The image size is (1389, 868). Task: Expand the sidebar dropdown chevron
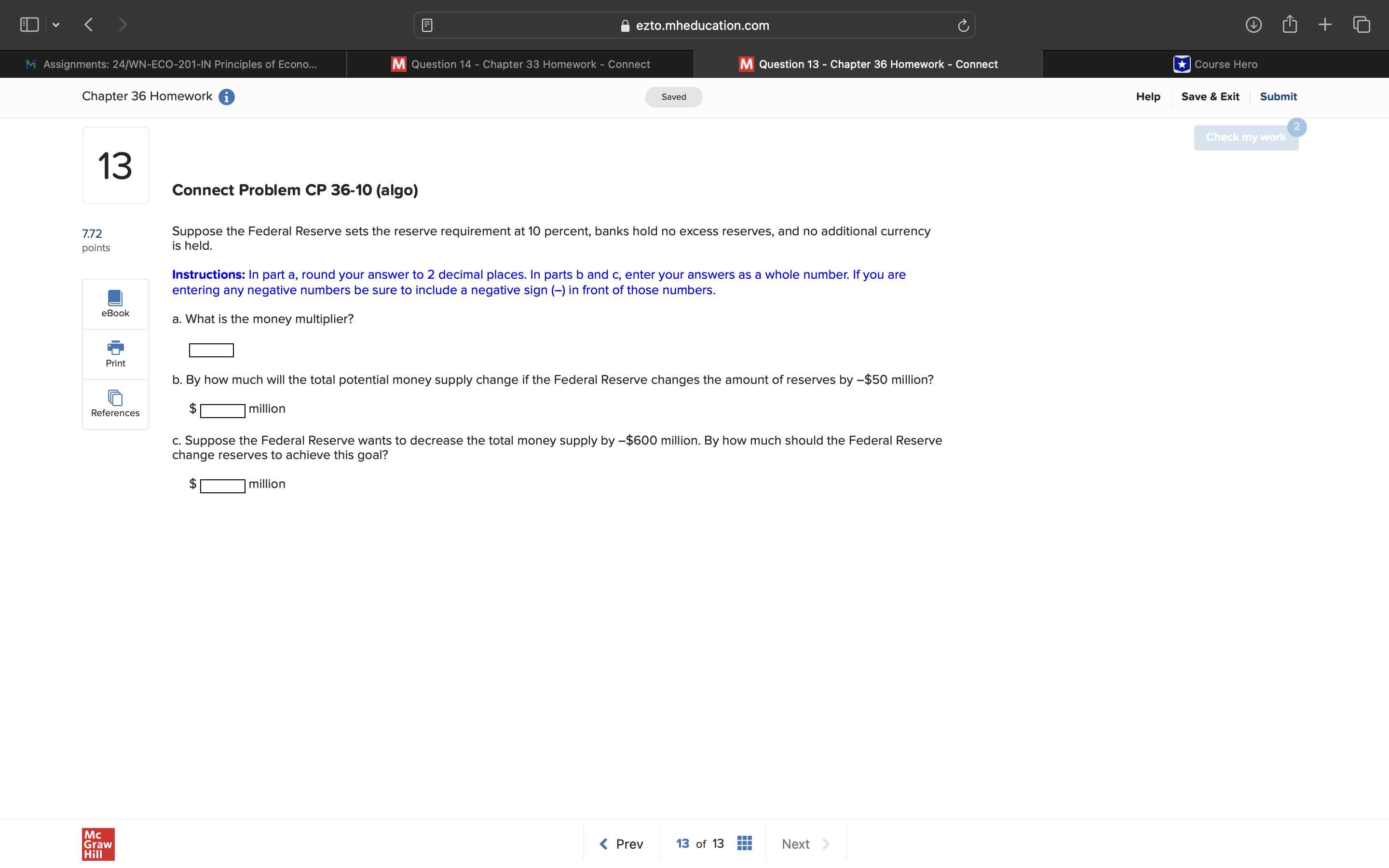[x=55, y=25]
